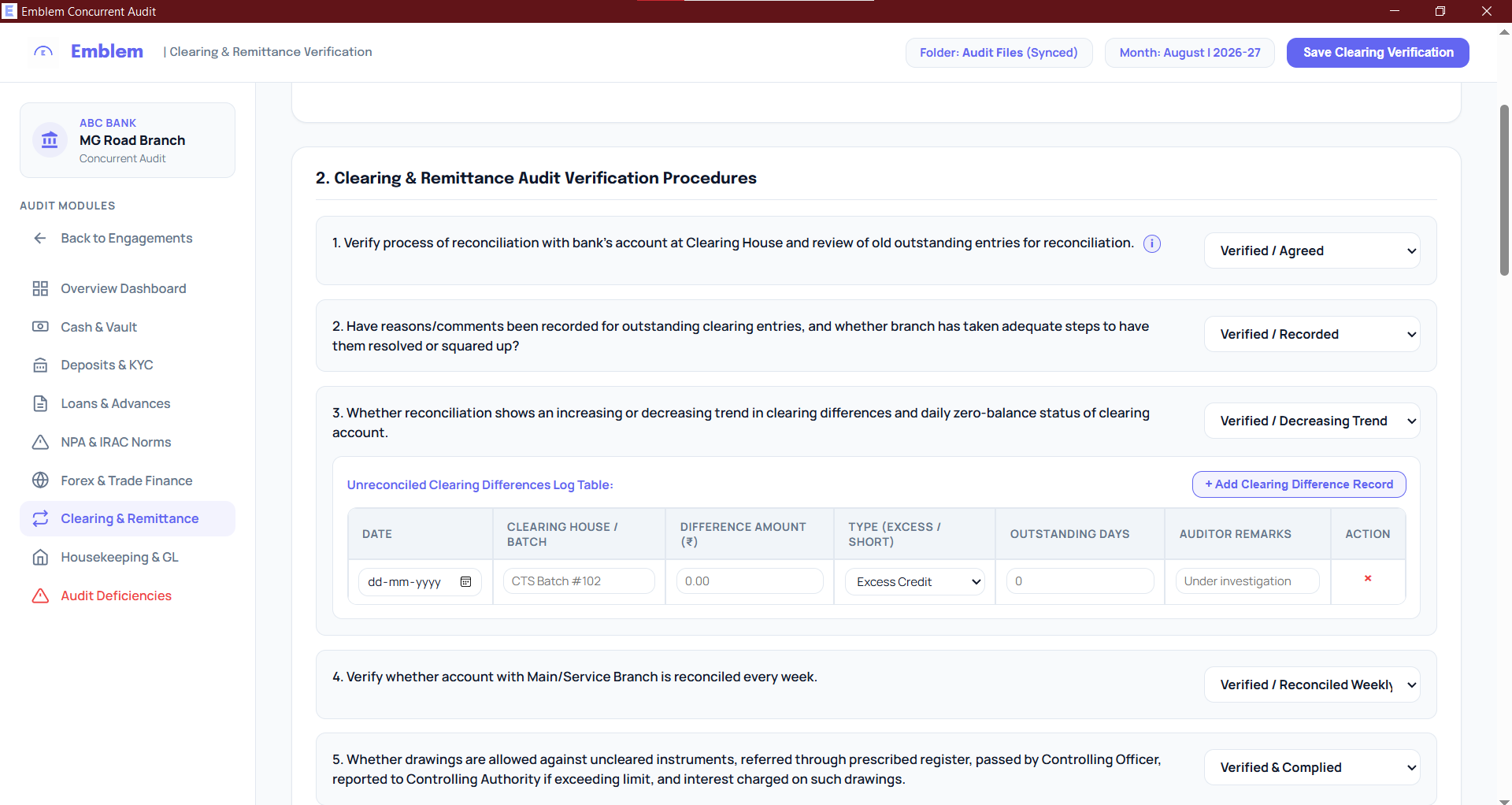Click the Housekeeping & GL house icon

(x=40, y=557)
